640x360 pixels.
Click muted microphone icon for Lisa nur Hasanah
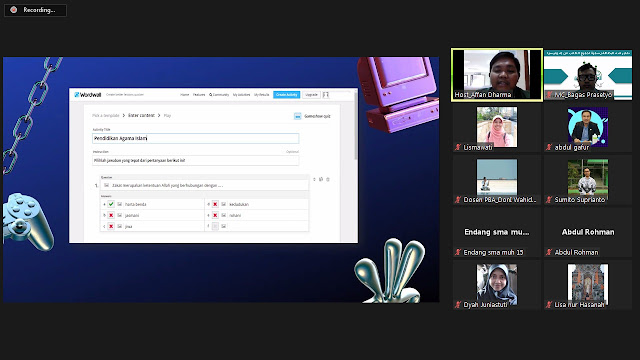(549, 304)
